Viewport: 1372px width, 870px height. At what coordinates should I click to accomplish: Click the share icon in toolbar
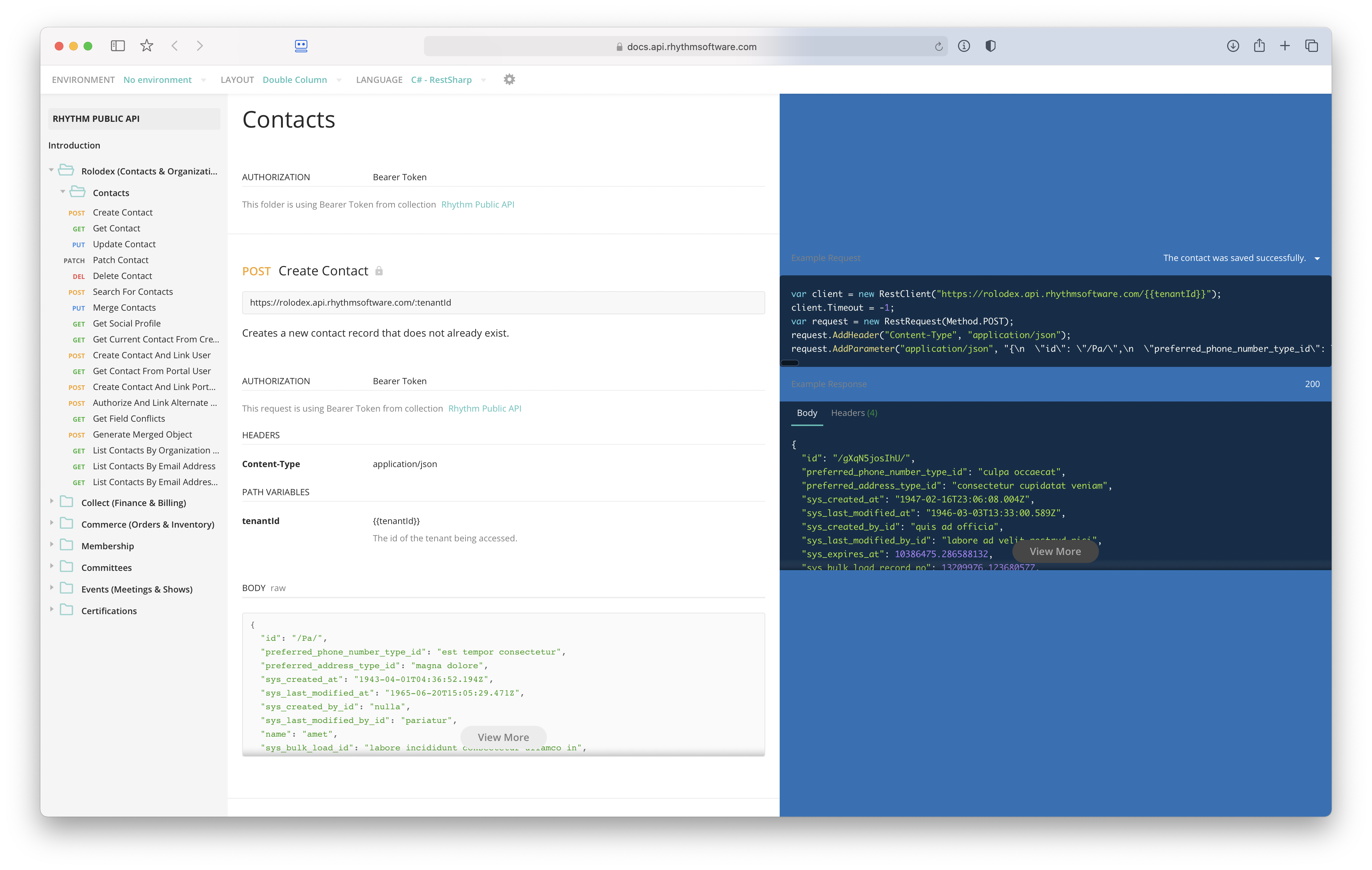click(x=1259, y=46)
